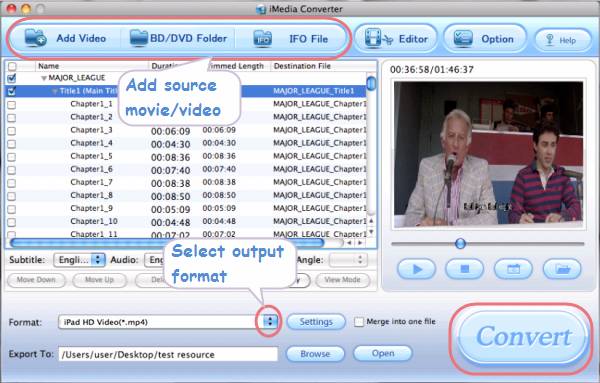The image size is (600, 383).
Task: Open the Subtitle language dropdown
Action: (80, 260)
